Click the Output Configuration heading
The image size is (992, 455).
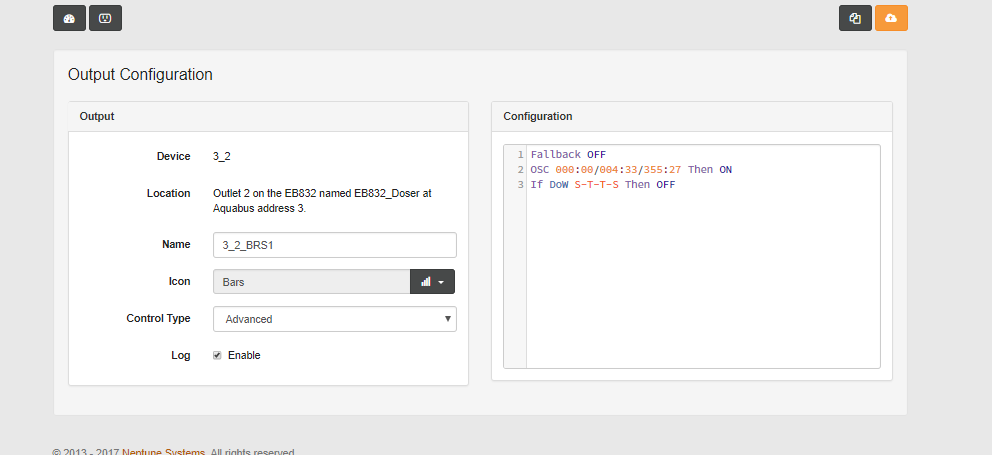pos(140,75)
